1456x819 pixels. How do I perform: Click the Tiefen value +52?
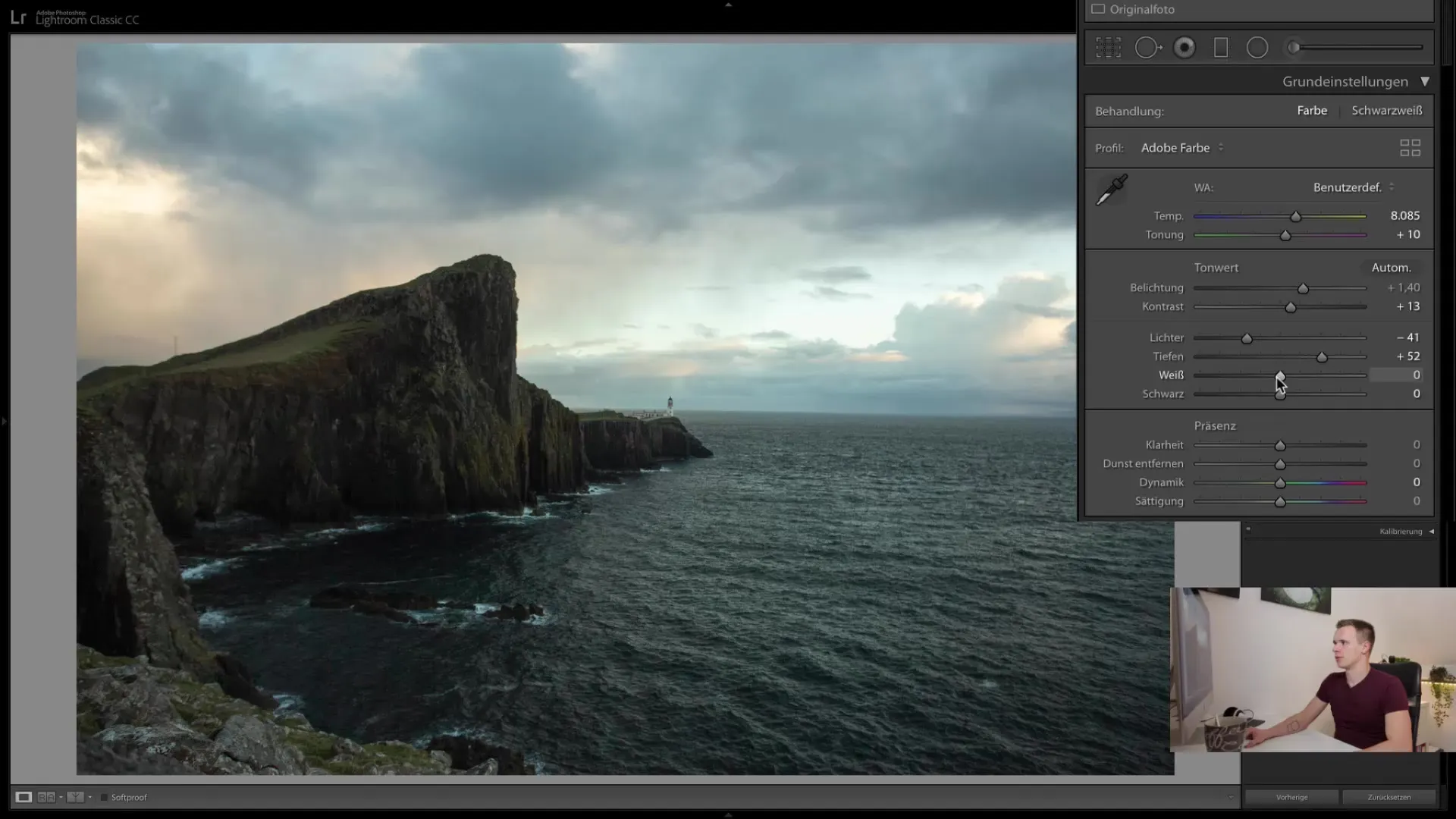click(x=1408, y=356)
